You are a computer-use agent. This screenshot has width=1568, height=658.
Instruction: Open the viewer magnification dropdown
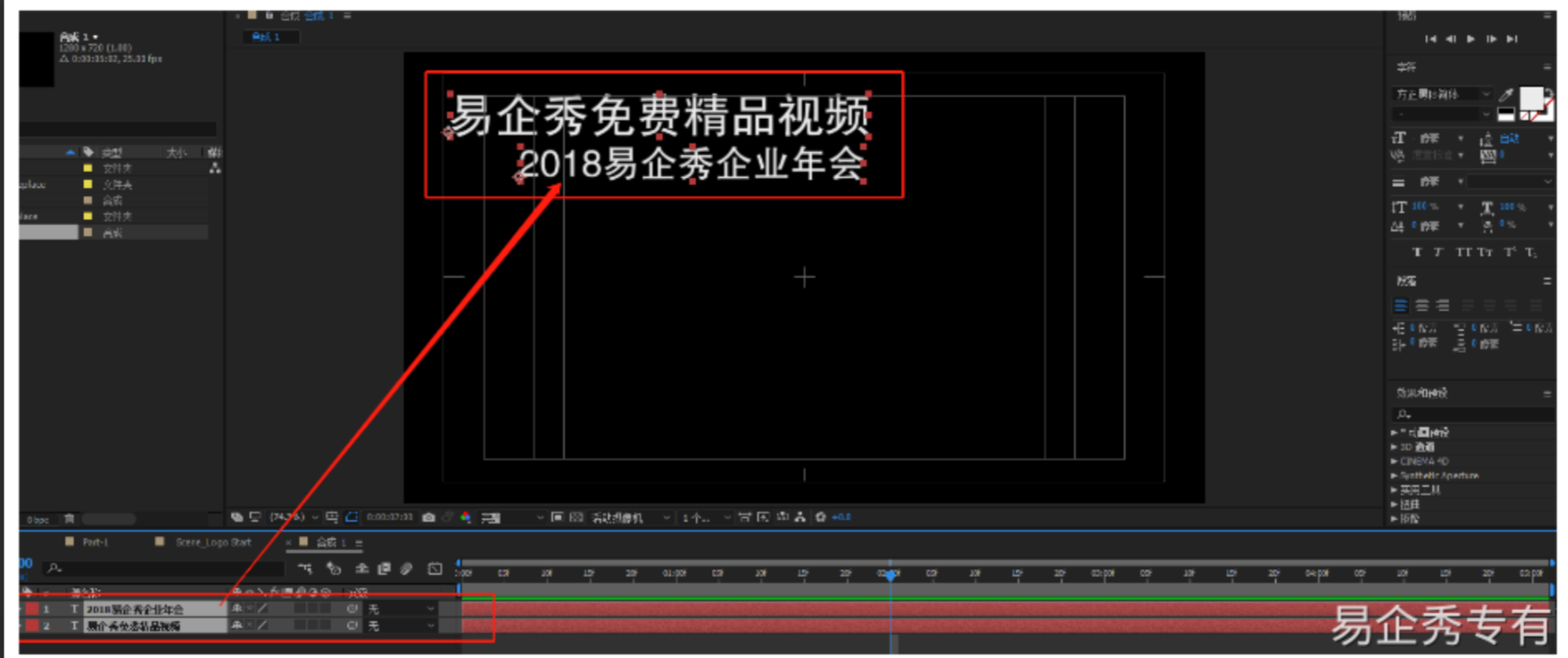tap(294, 517)
